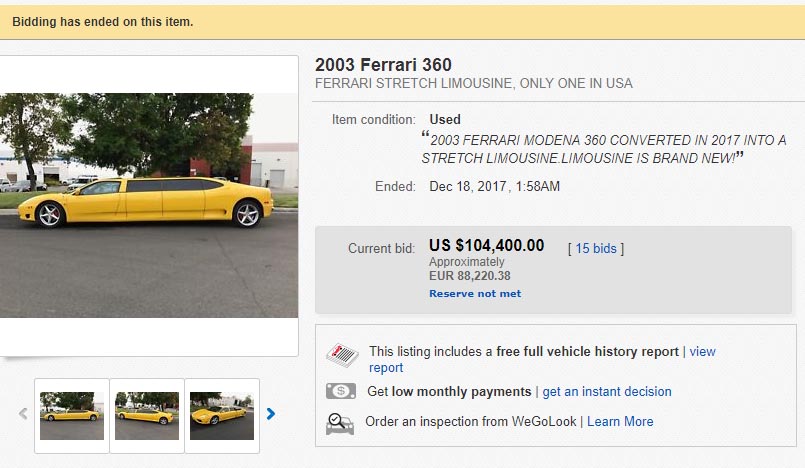The image size is (805, 468).
Task: Select the second limousine thumbnail
Action: (x=147, y=415)
